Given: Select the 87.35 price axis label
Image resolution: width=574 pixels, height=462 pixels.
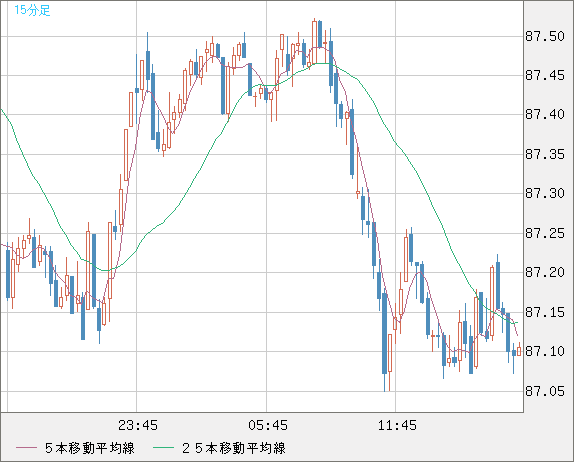Looking at the screenshot, I should (x=545, y=154).
